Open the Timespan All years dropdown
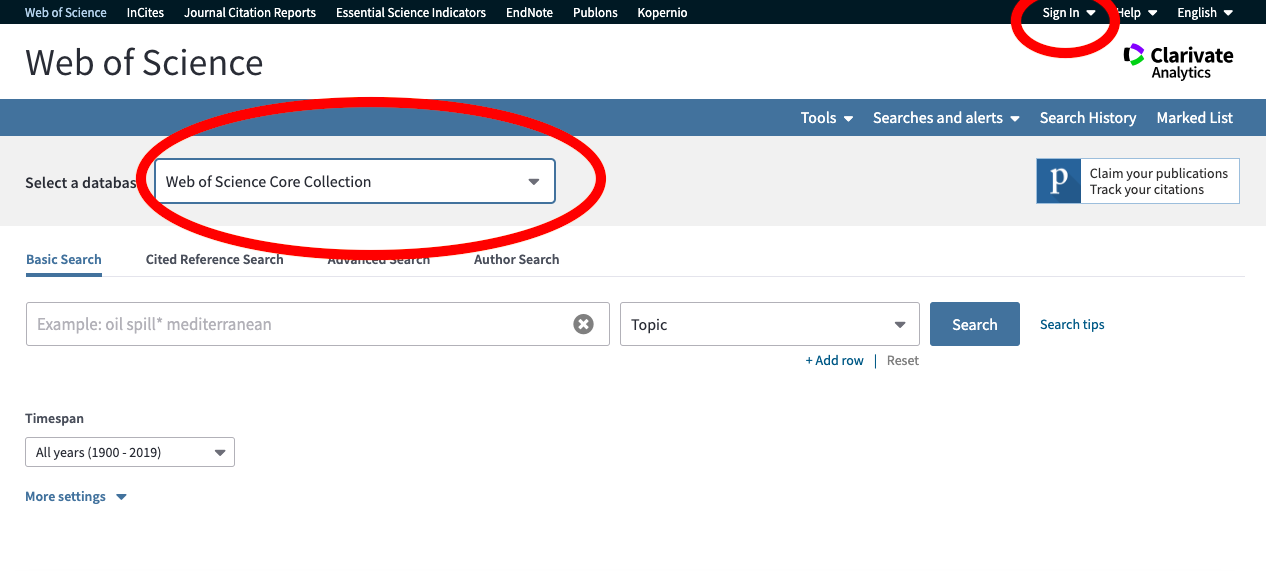This screenshot has height=571, width=1266. (x=130, y=453)
